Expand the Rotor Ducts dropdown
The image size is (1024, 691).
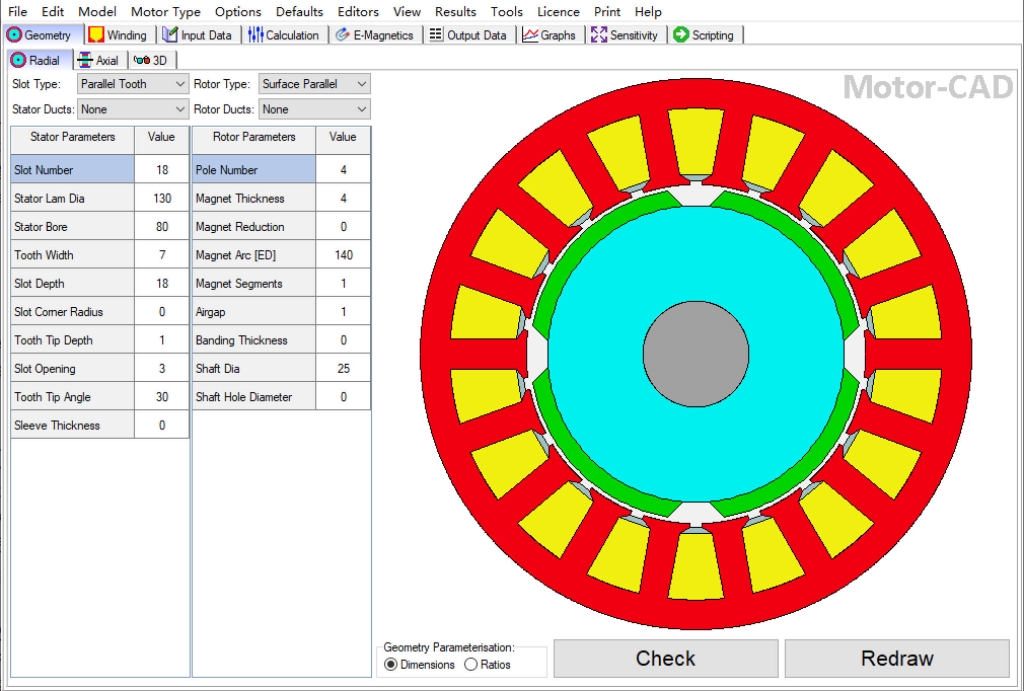(314, 109)
